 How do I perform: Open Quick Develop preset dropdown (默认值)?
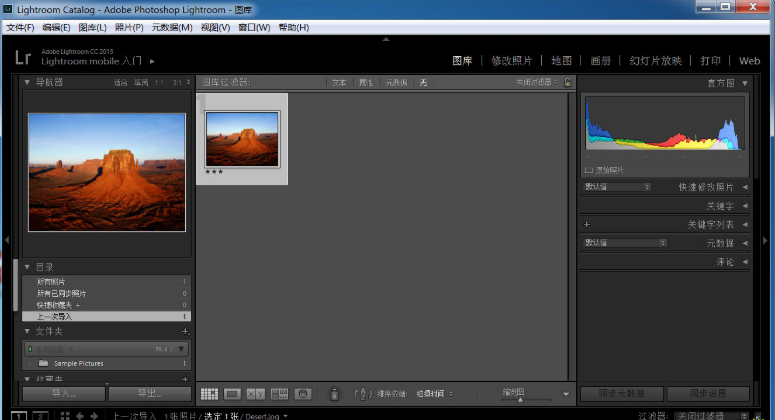click(x=617, y=187)
